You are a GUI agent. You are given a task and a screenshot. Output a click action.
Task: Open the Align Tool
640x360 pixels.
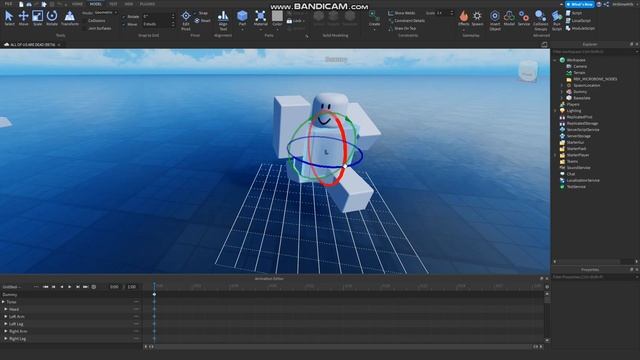tap(223, 20)
